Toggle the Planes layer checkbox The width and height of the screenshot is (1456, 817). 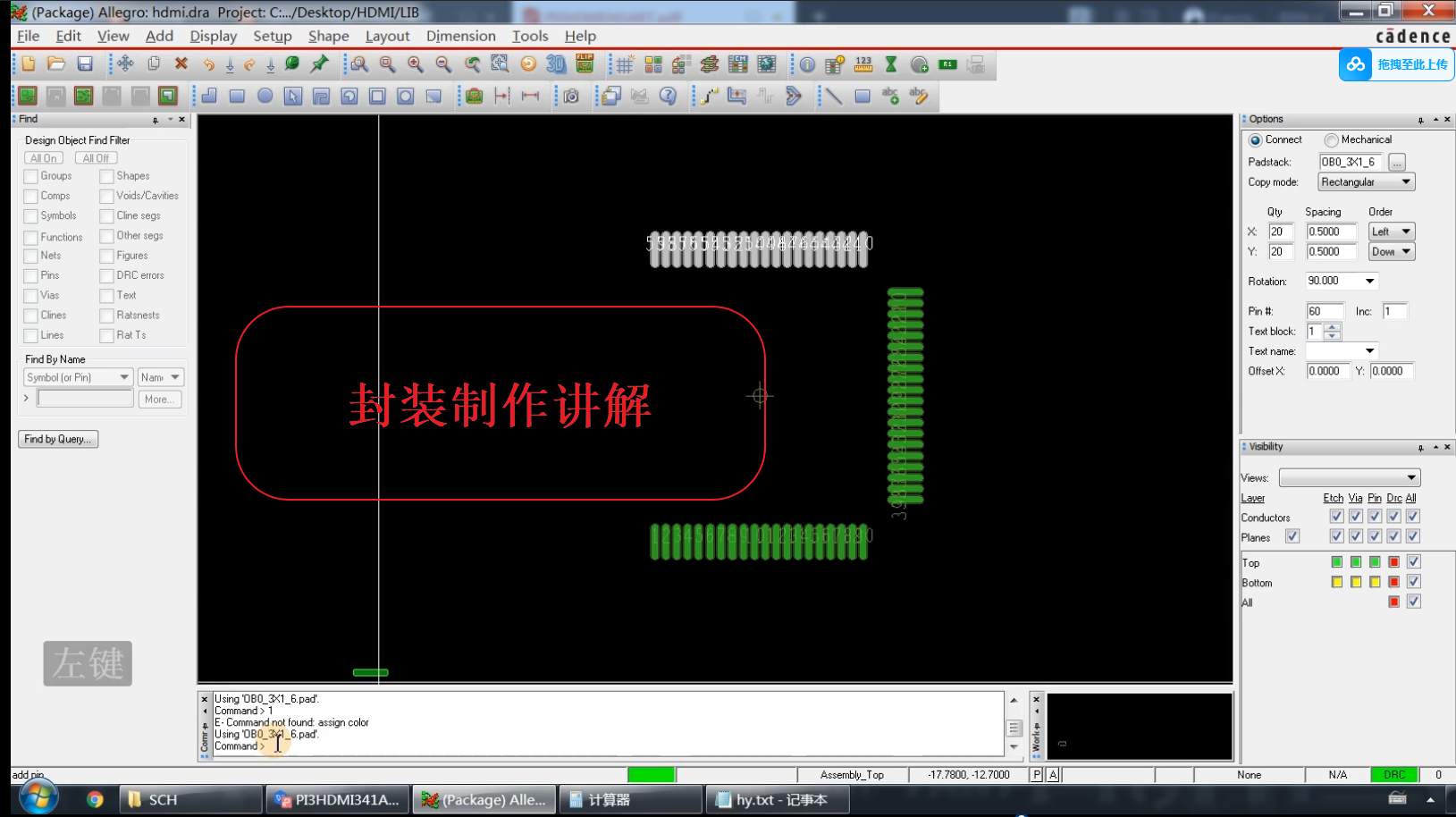(x=1292, y=536)
